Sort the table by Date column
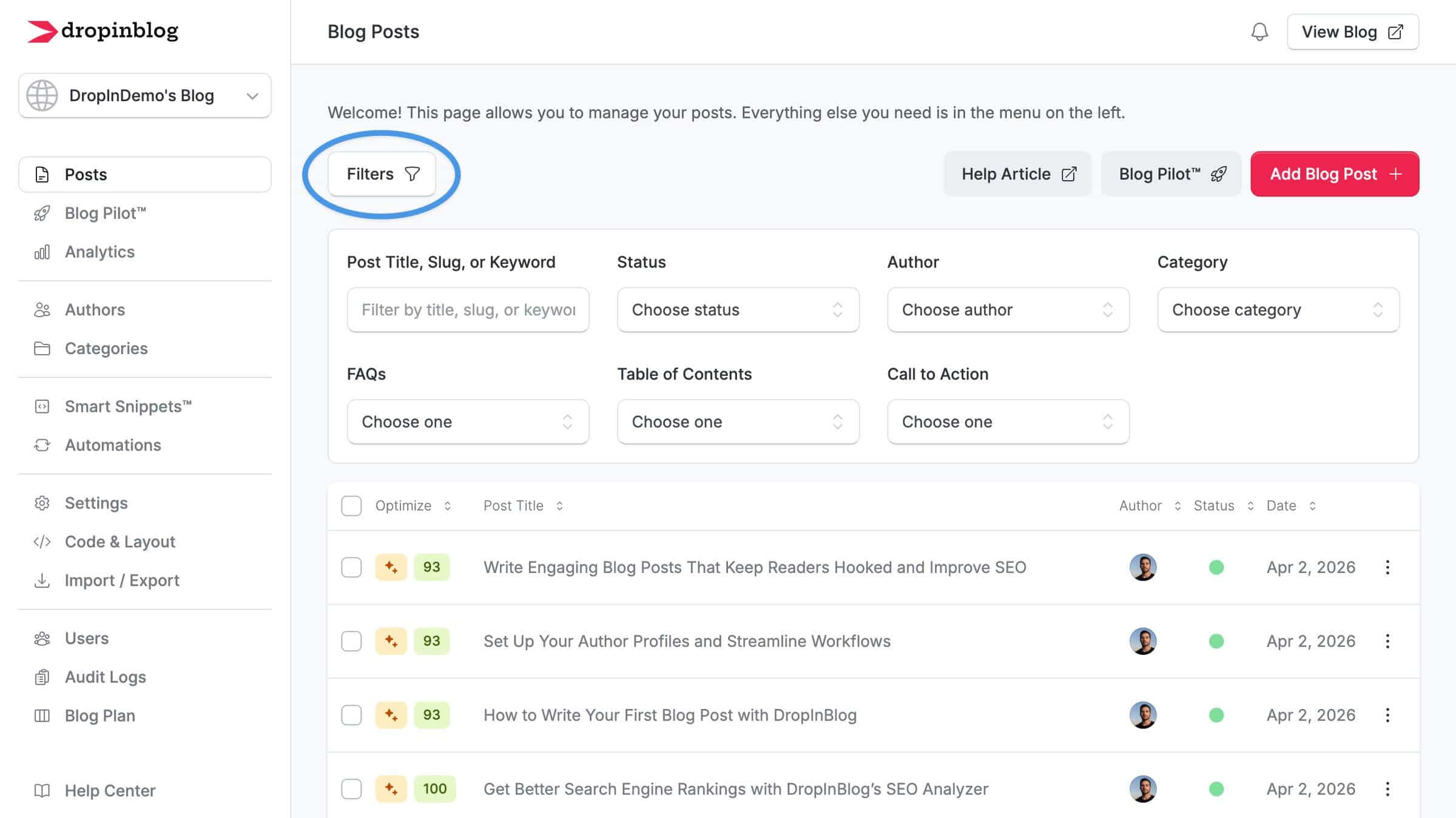 [x=1291, y=506]
